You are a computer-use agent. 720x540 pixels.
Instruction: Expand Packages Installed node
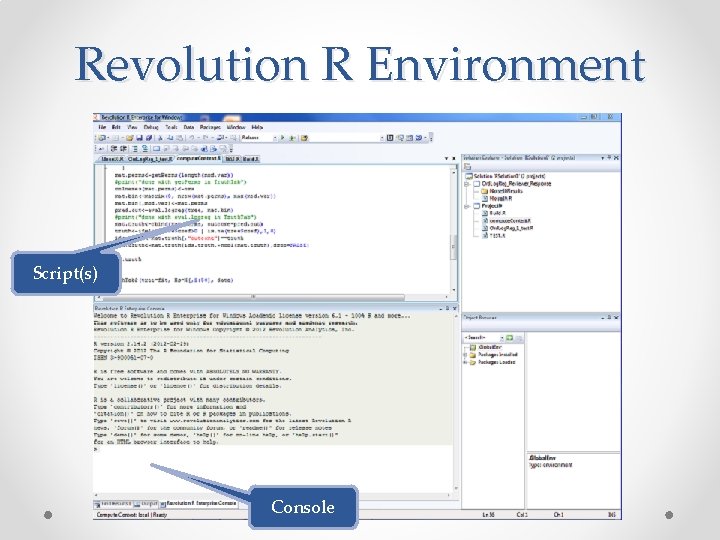465,354
